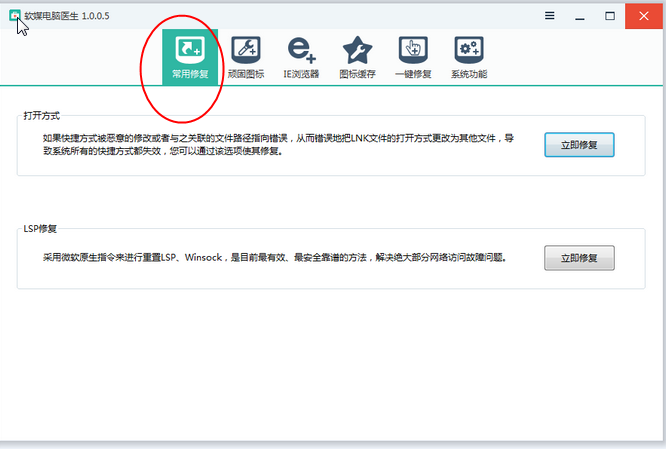Go to the 一键修复 tab
Image resolution: width=666 pixels, height=449 pixels.
413,57
